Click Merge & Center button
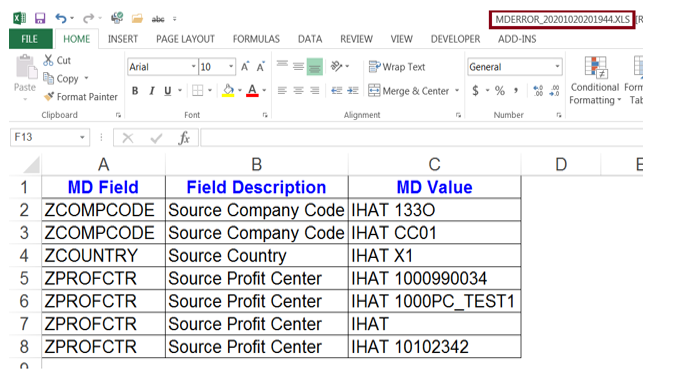 [408, 91]
